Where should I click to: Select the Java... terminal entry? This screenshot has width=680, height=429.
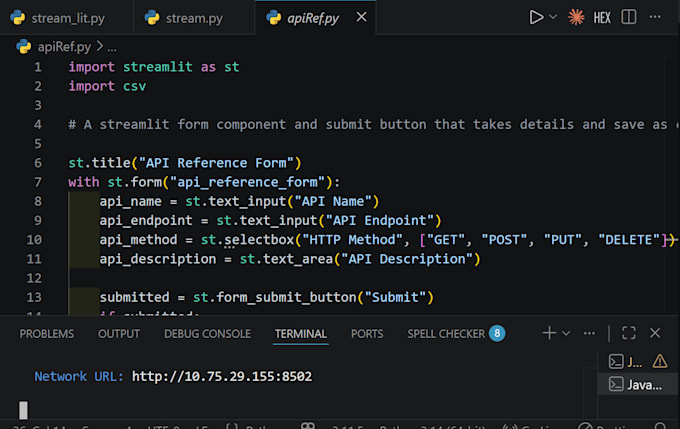[636, 385]
